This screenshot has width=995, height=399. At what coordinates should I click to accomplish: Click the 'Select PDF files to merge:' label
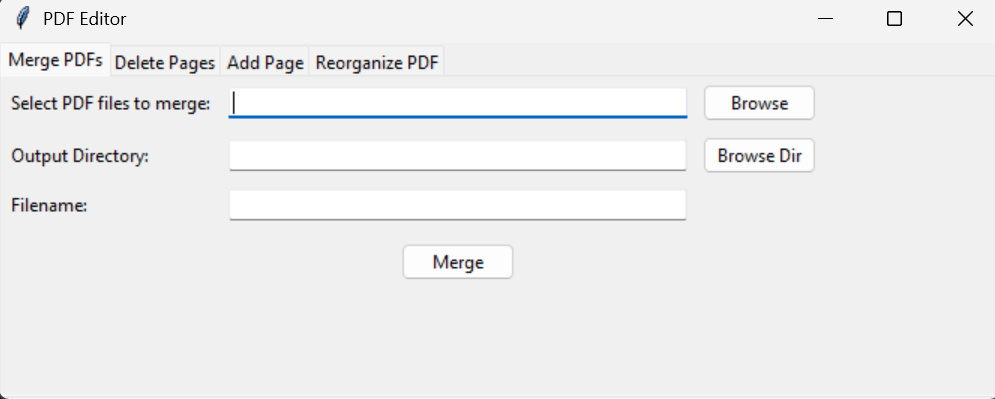tap(110, 103)
